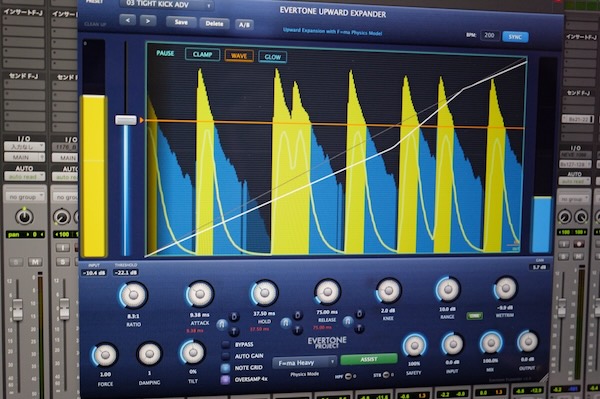Open the 入力なし input selector in Pro Tools
The width and height of the screenshot is (600, 399).
tap(24, 147)
